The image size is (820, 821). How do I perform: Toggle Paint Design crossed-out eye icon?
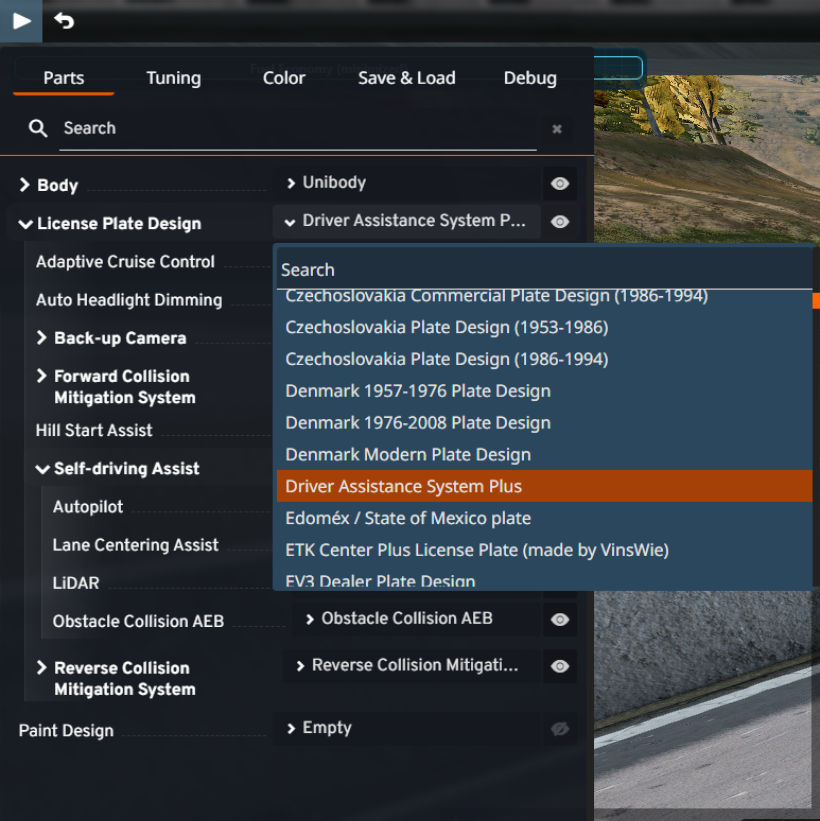tap(560, 730)
